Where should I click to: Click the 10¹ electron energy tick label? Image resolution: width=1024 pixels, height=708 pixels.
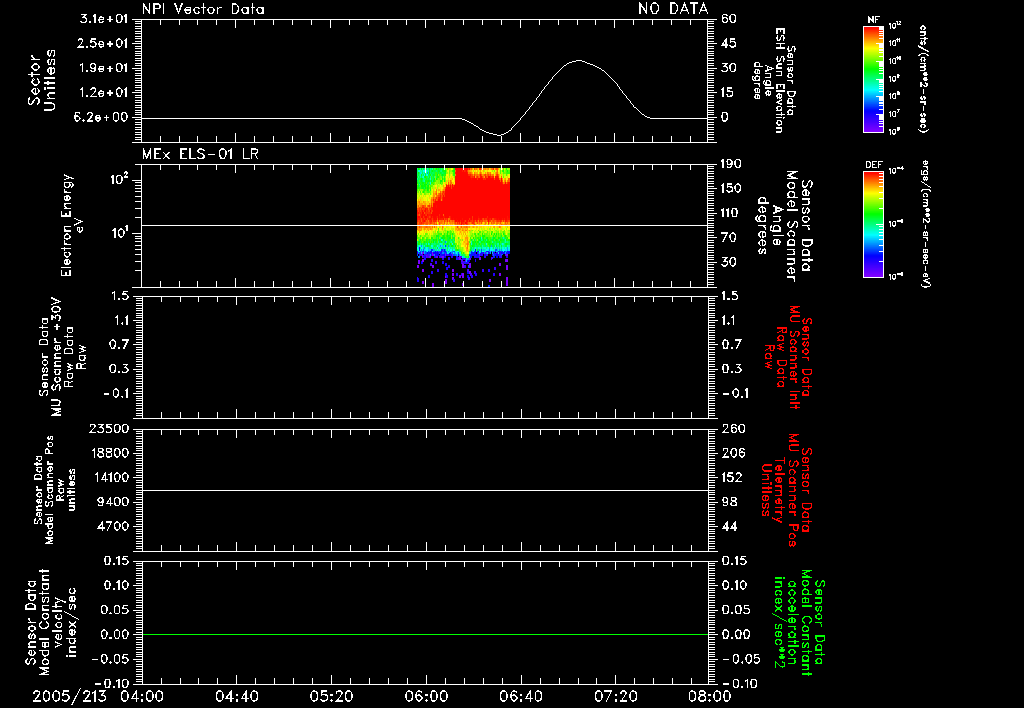click(x=120, y=233)
